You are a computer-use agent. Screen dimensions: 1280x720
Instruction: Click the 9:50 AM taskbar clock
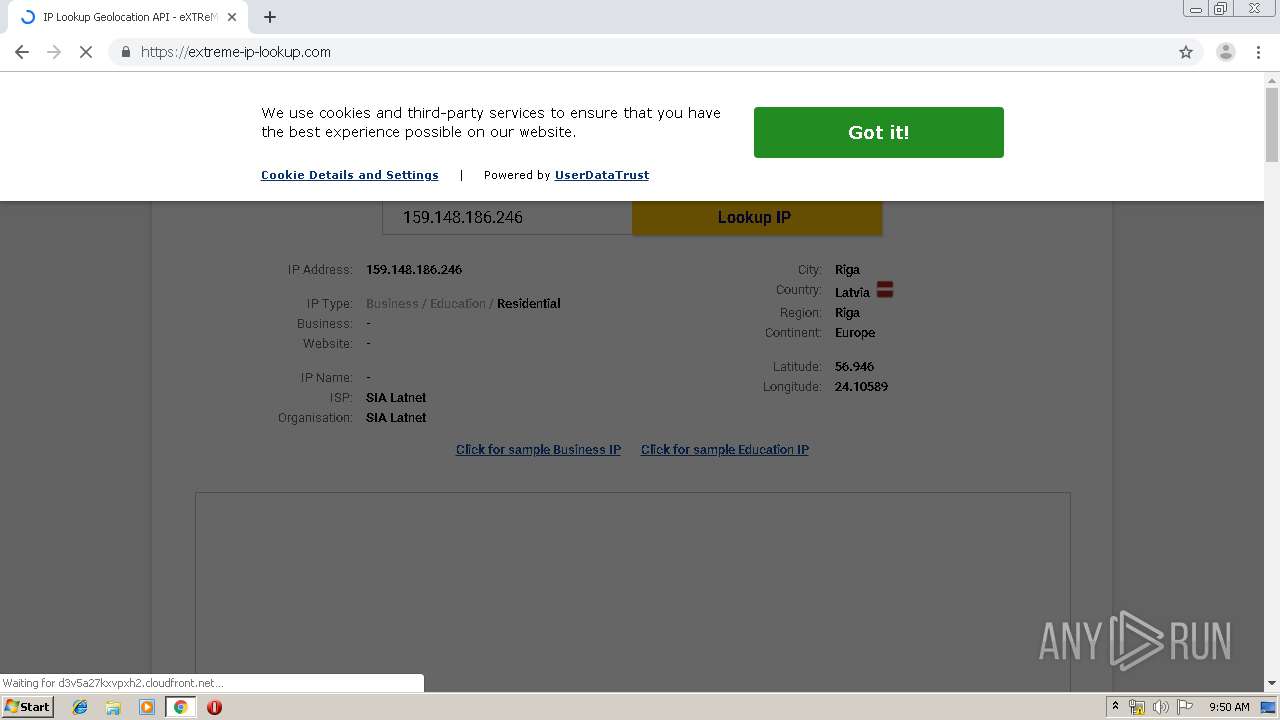coord(1229,707)
